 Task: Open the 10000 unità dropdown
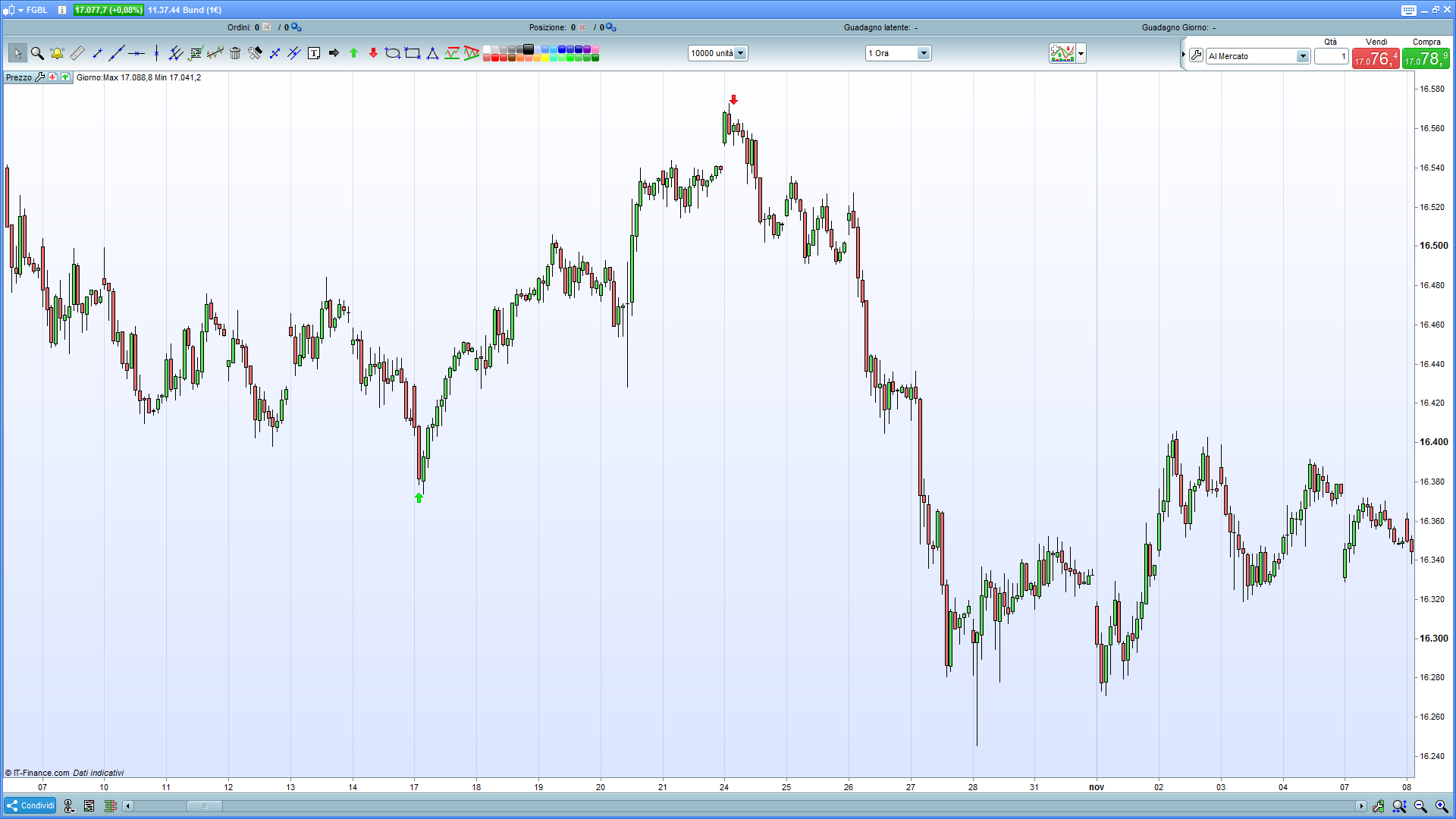(x=740, y=53)
